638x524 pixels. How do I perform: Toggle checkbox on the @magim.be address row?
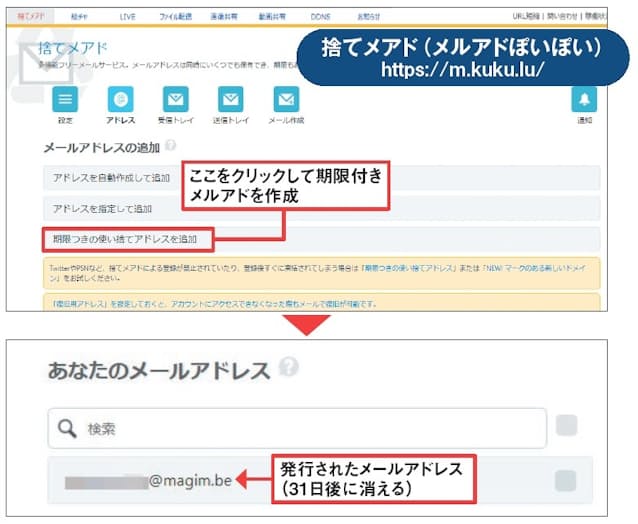click(566, 480)
